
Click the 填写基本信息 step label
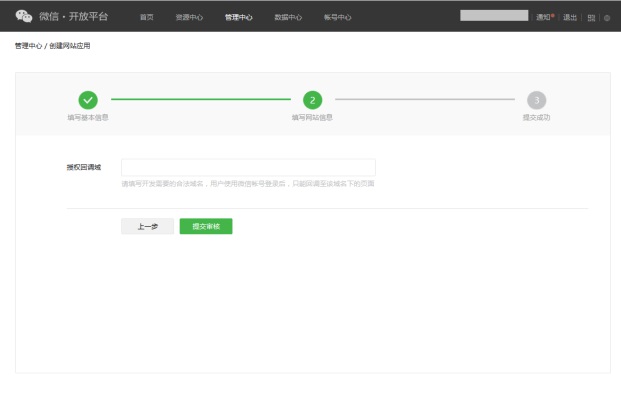click(x=88, y=117)
